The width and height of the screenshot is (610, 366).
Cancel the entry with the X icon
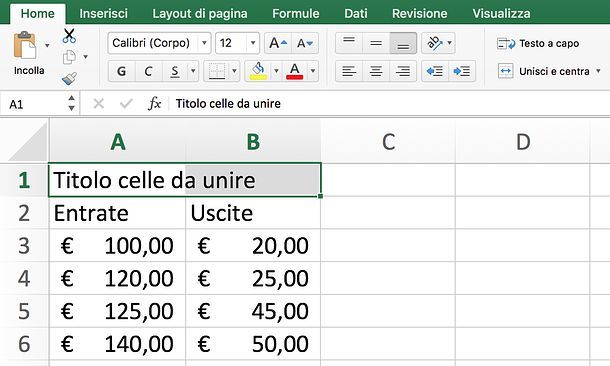(x=98, y=103)
